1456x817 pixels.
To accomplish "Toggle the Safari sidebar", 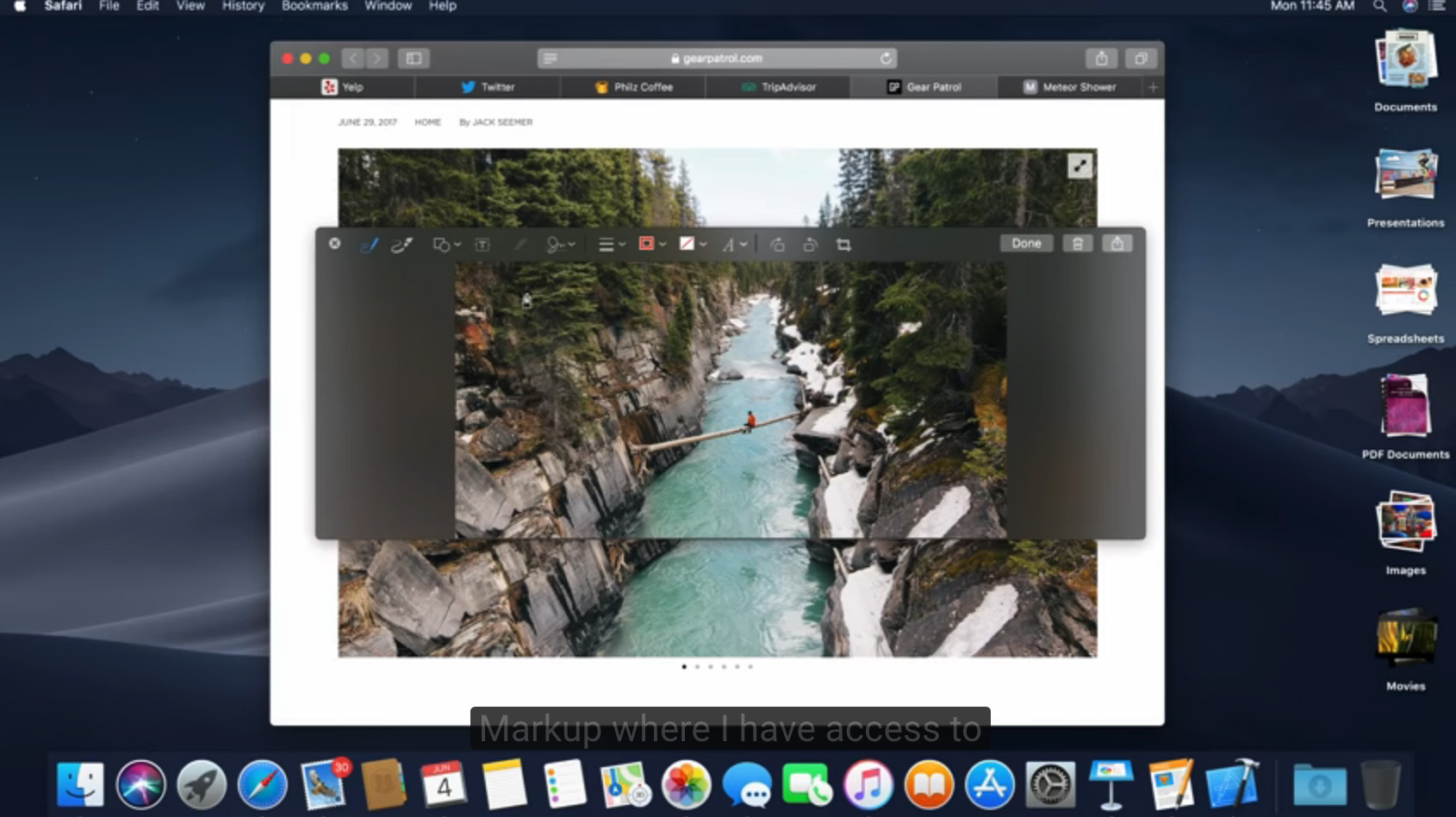I will (x=414, y=59).
